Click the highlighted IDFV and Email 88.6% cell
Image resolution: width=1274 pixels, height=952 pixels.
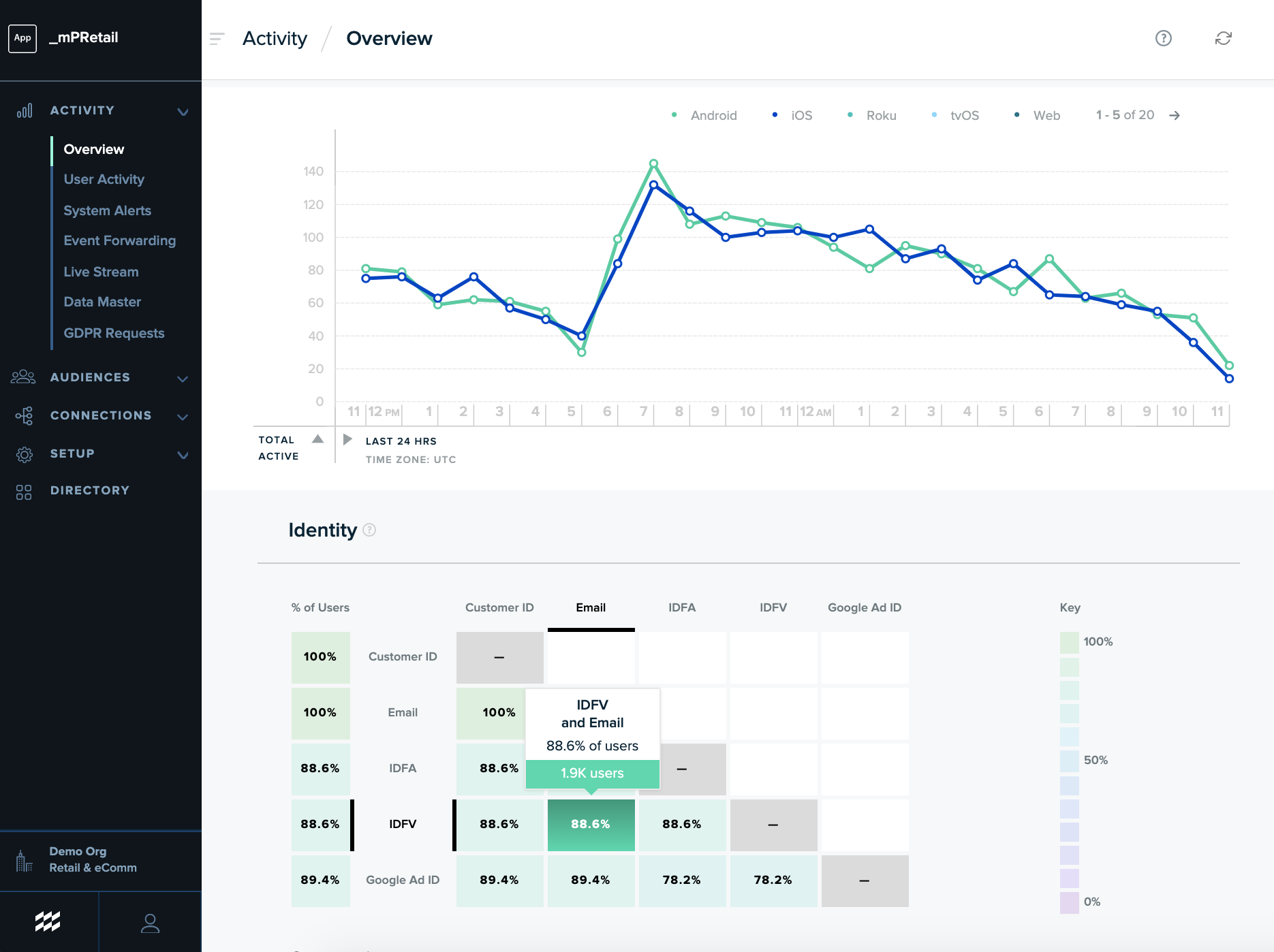(591, 824)
